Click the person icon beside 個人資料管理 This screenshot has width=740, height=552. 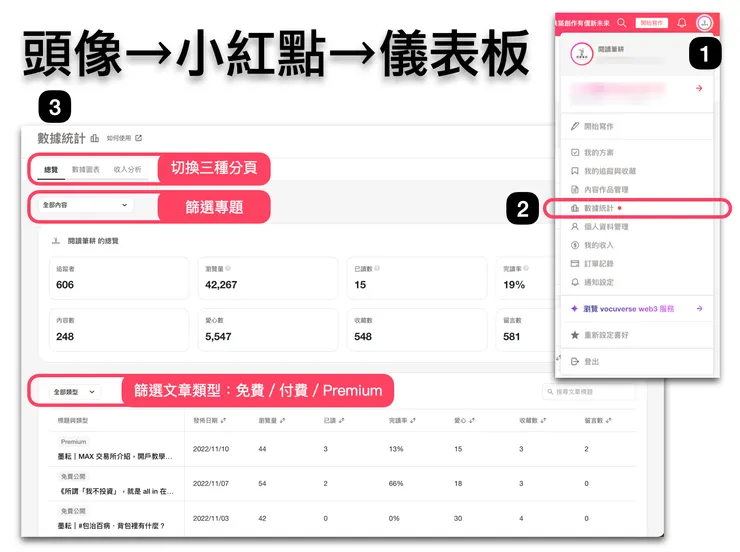[x=575, y=226]
